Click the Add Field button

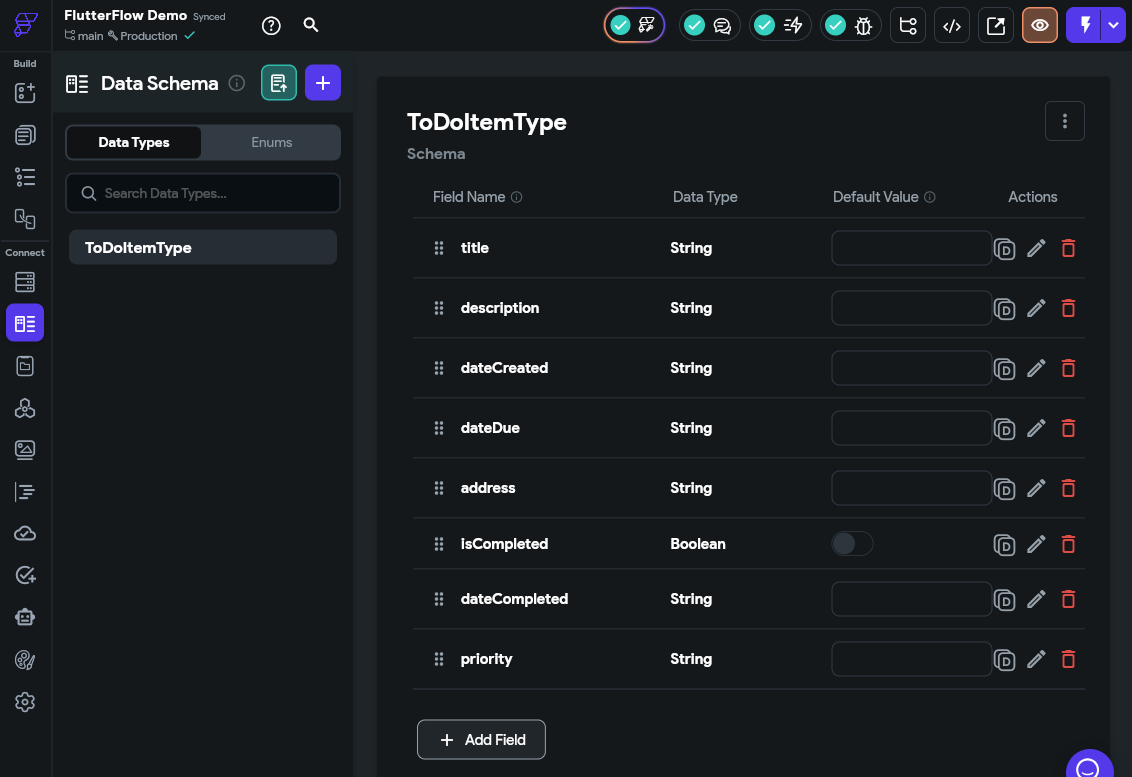(x=481, y=739)
